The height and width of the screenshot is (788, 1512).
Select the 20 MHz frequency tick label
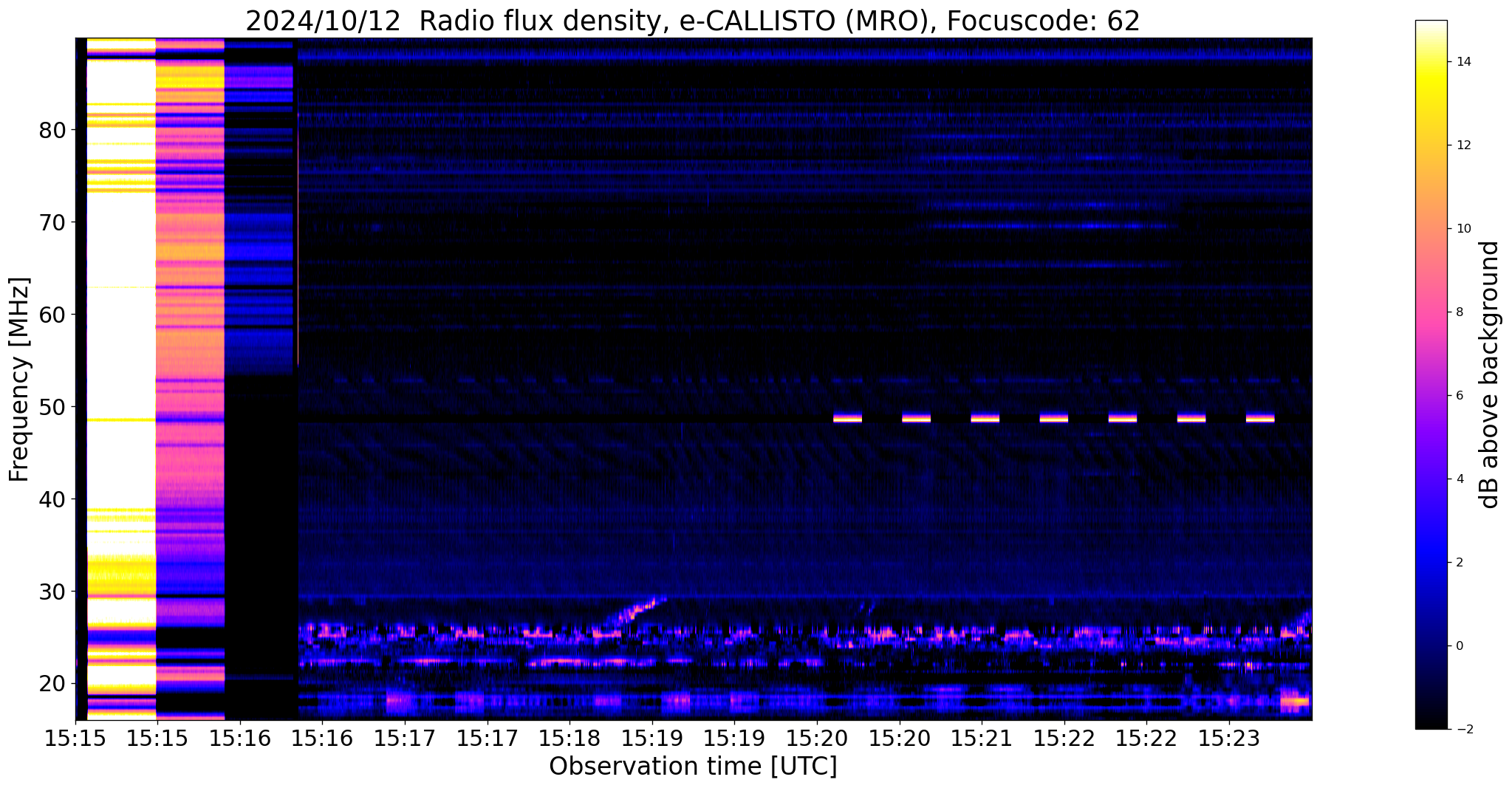(52, 684)
